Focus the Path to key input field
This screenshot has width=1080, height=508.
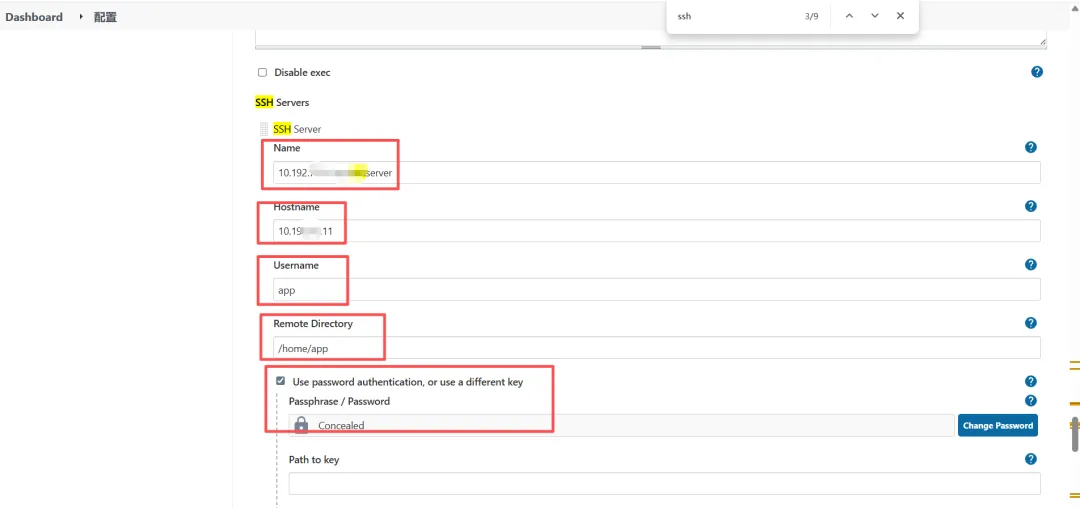tap(665, 484)
